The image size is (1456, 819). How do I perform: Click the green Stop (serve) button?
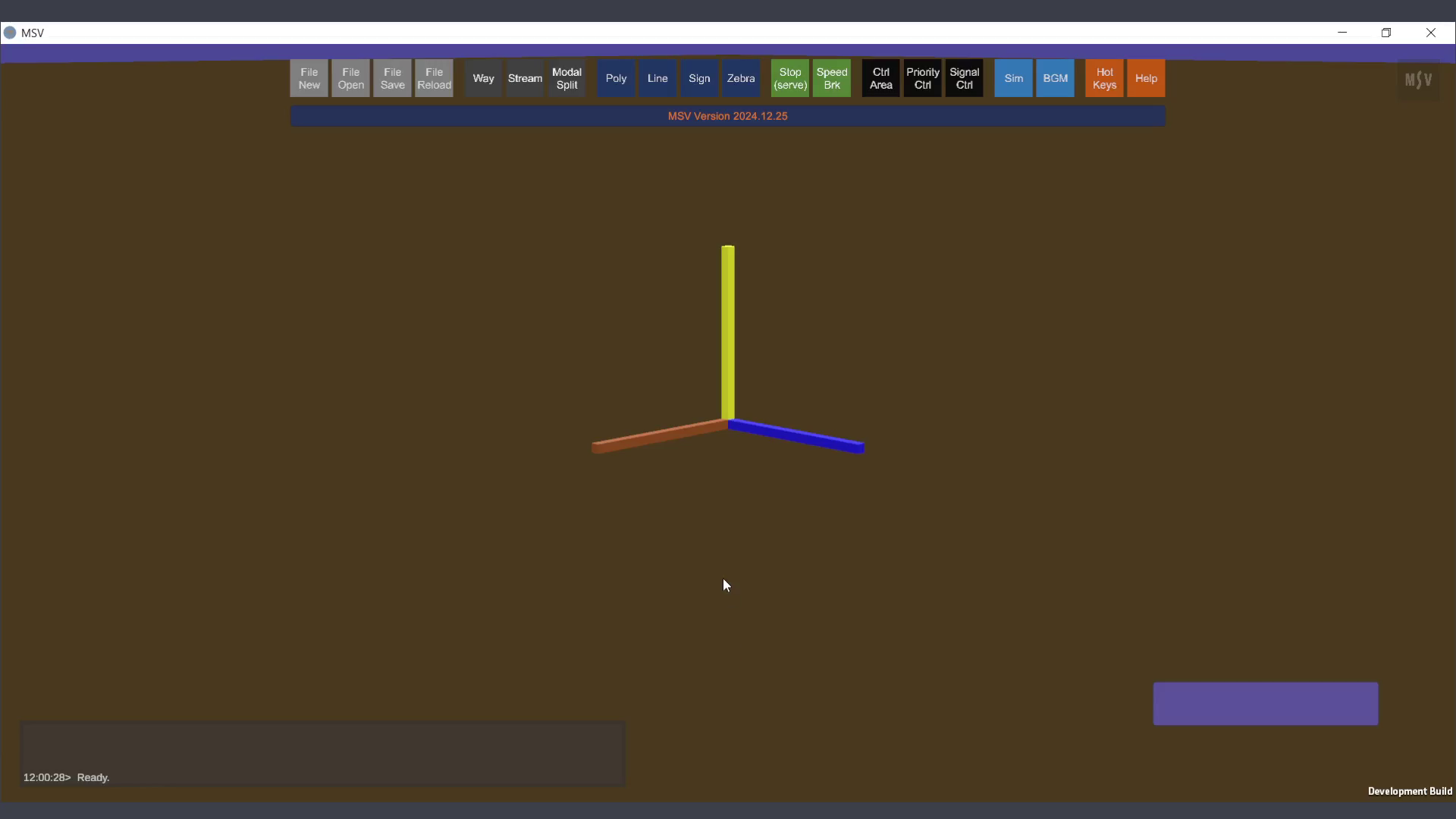point(790,78)
